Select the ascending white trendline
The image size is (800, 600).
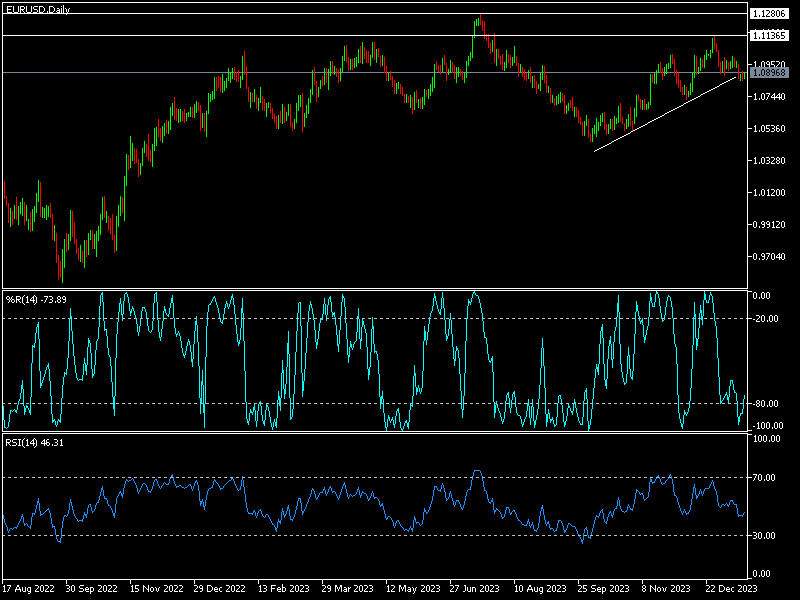665,114
